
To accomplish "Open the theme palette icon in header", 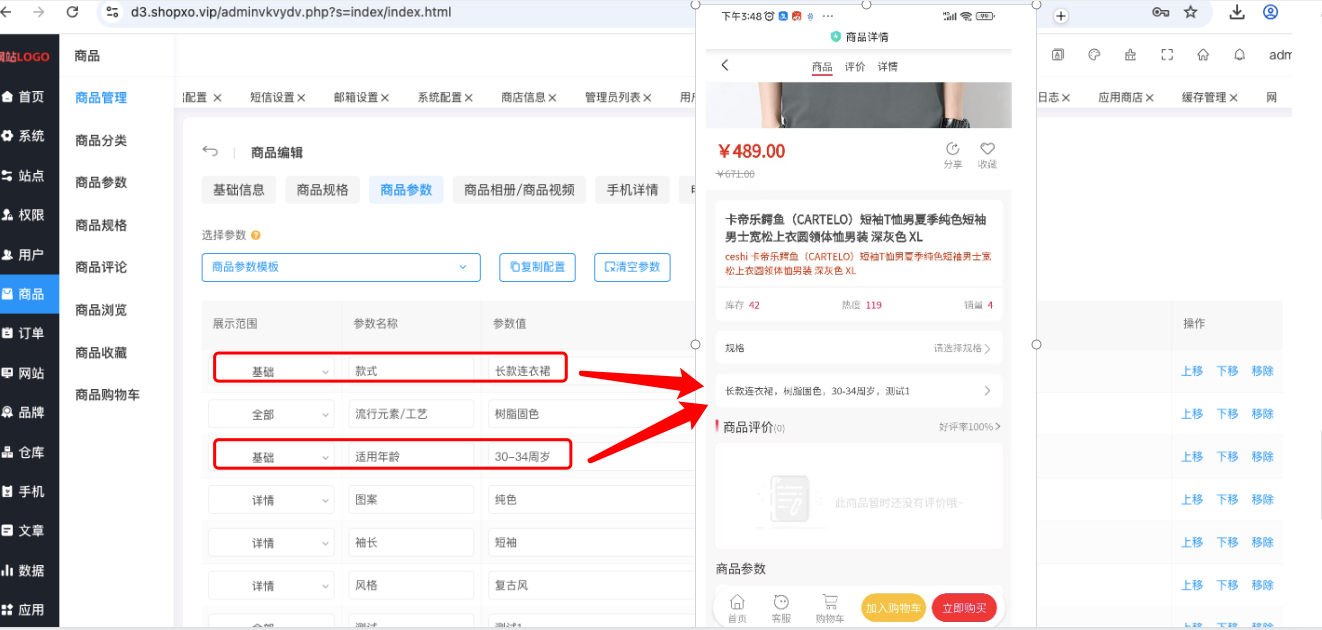I will [x=1094, y=55].
